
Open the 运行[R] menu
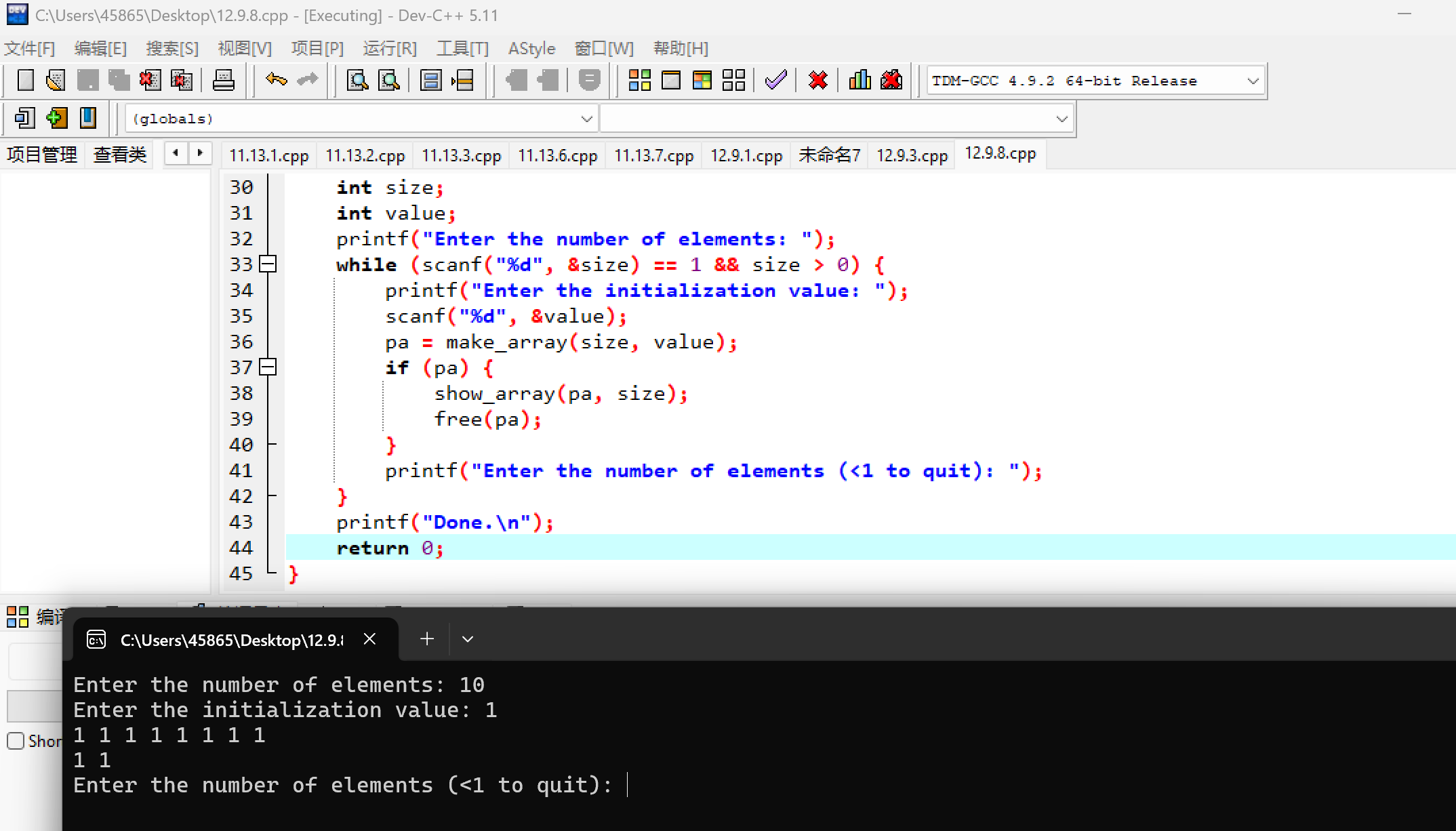[x=389, y=49]
